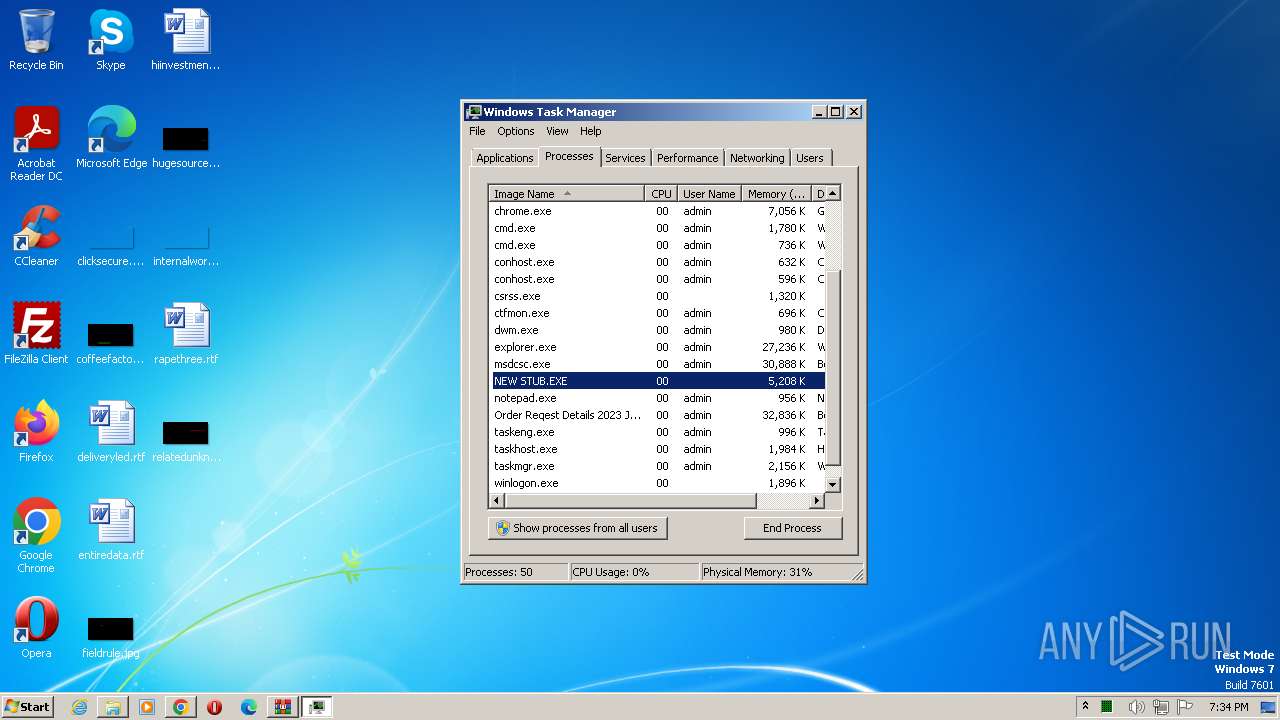
Task: Show hidden tray icons arrow
Action: (x=1085, y=706)
